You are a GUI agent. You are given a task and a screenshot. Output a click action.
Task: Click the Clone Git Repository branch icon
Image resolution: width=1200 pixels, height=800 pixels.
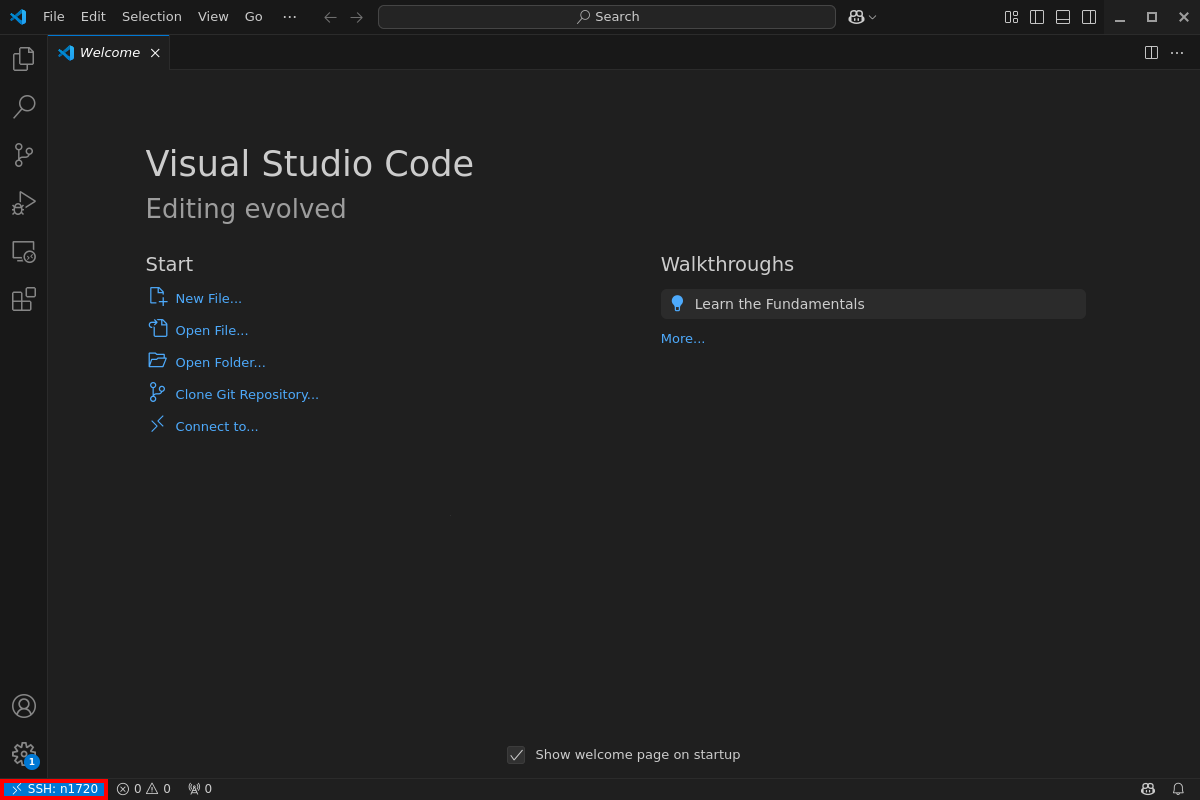coord(158,392)
